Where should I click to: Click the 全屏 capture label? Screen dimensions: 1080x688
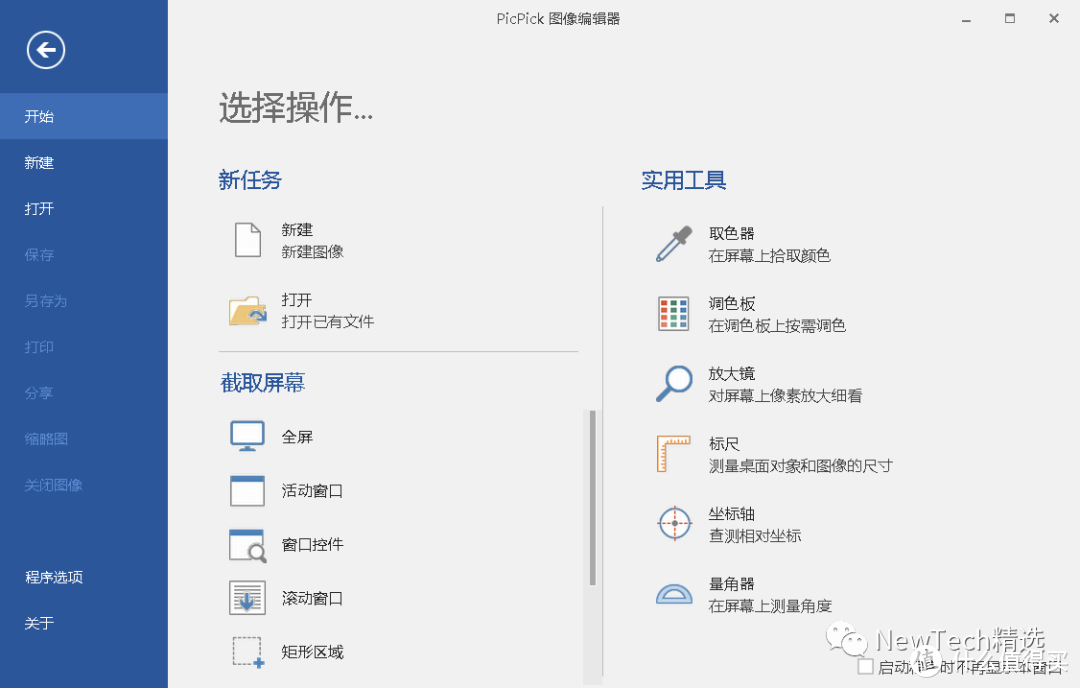[297, 437]
